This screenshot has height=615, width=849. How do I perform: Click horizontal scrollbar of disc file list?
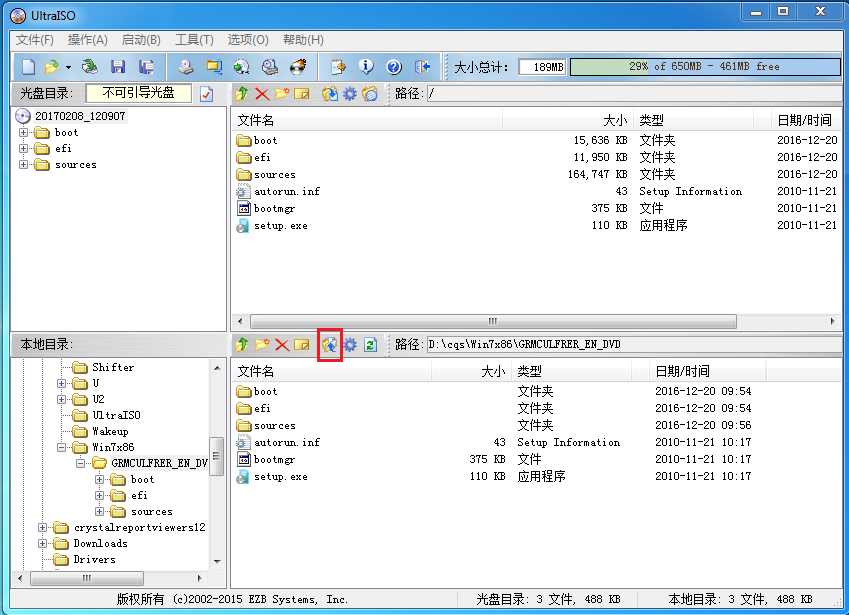tap(493, 322)
